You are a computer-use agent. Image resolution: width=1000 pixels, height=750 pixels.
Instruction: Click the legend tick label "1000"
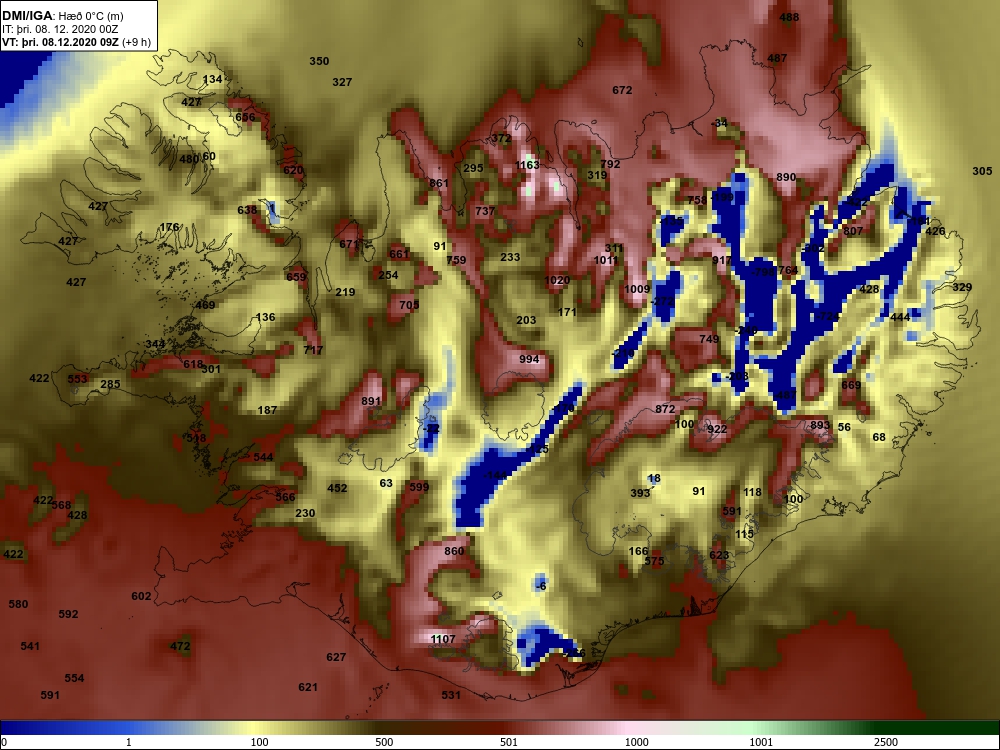(636, 742)
